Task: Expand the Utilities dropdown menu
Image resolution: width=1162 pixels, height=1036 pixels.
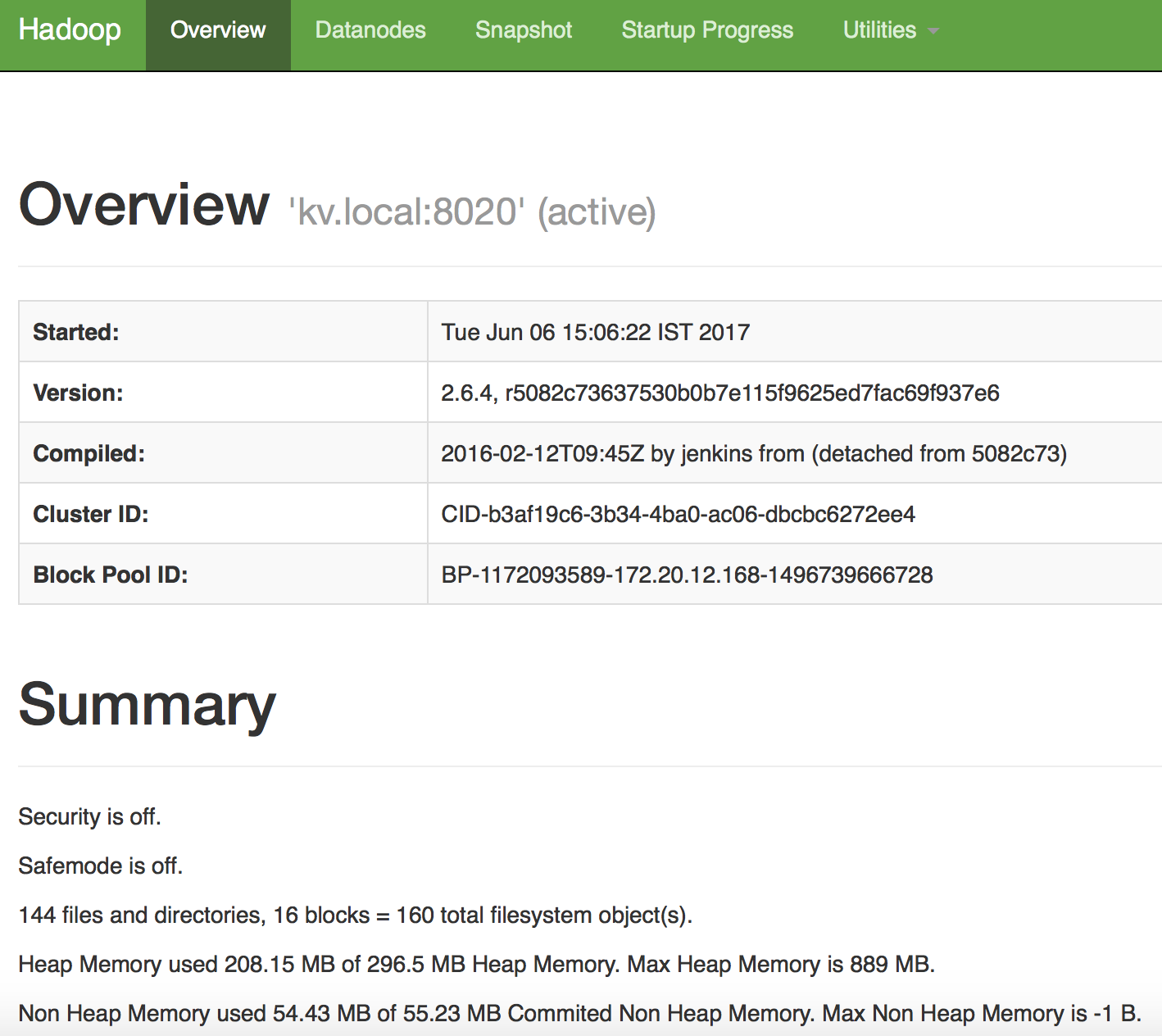Action: click(x=891, y=30)
